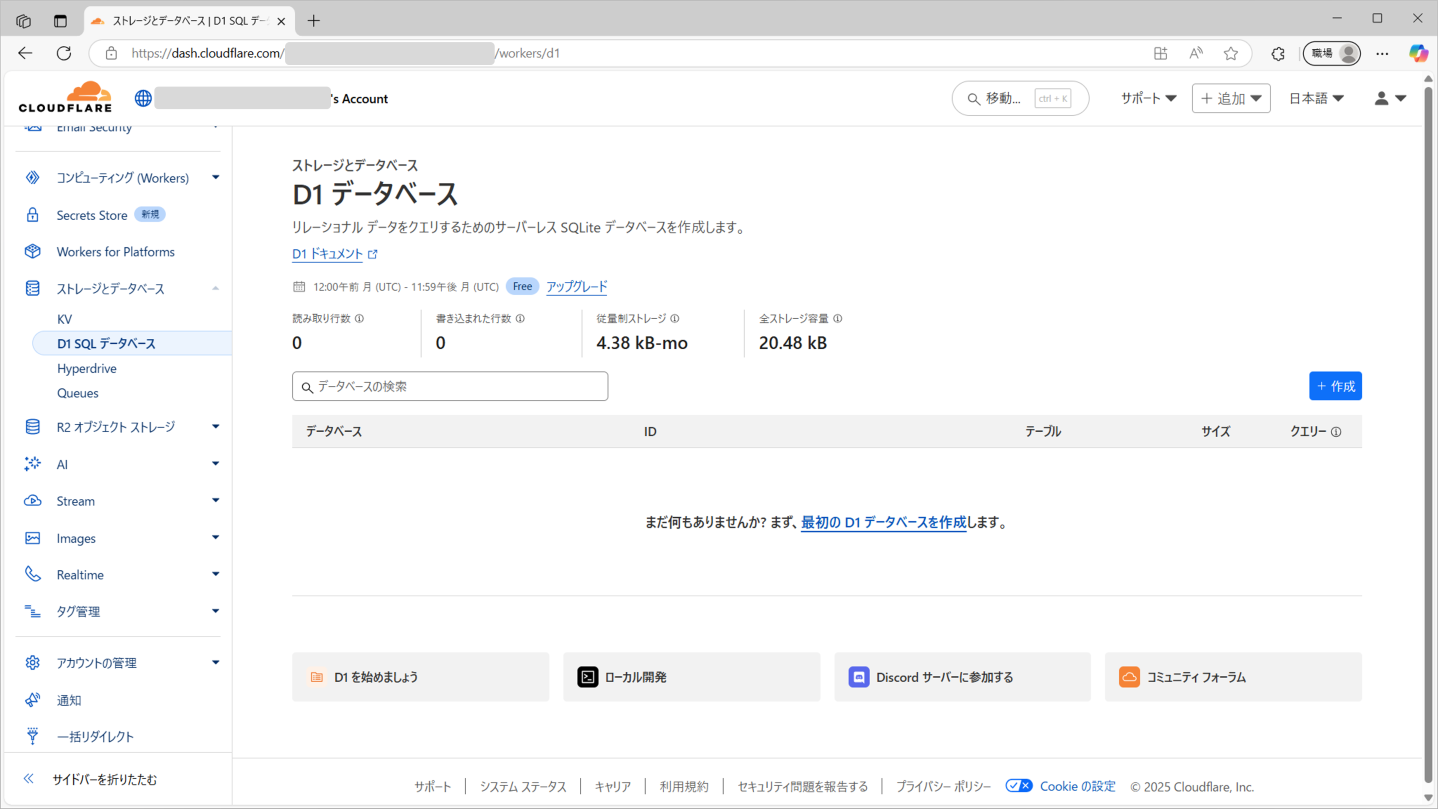Image resolution: width=1438 pixels, height=809 pixels.
Task: Expand the Images sidebar section arrow
Action: click(215, 538)
